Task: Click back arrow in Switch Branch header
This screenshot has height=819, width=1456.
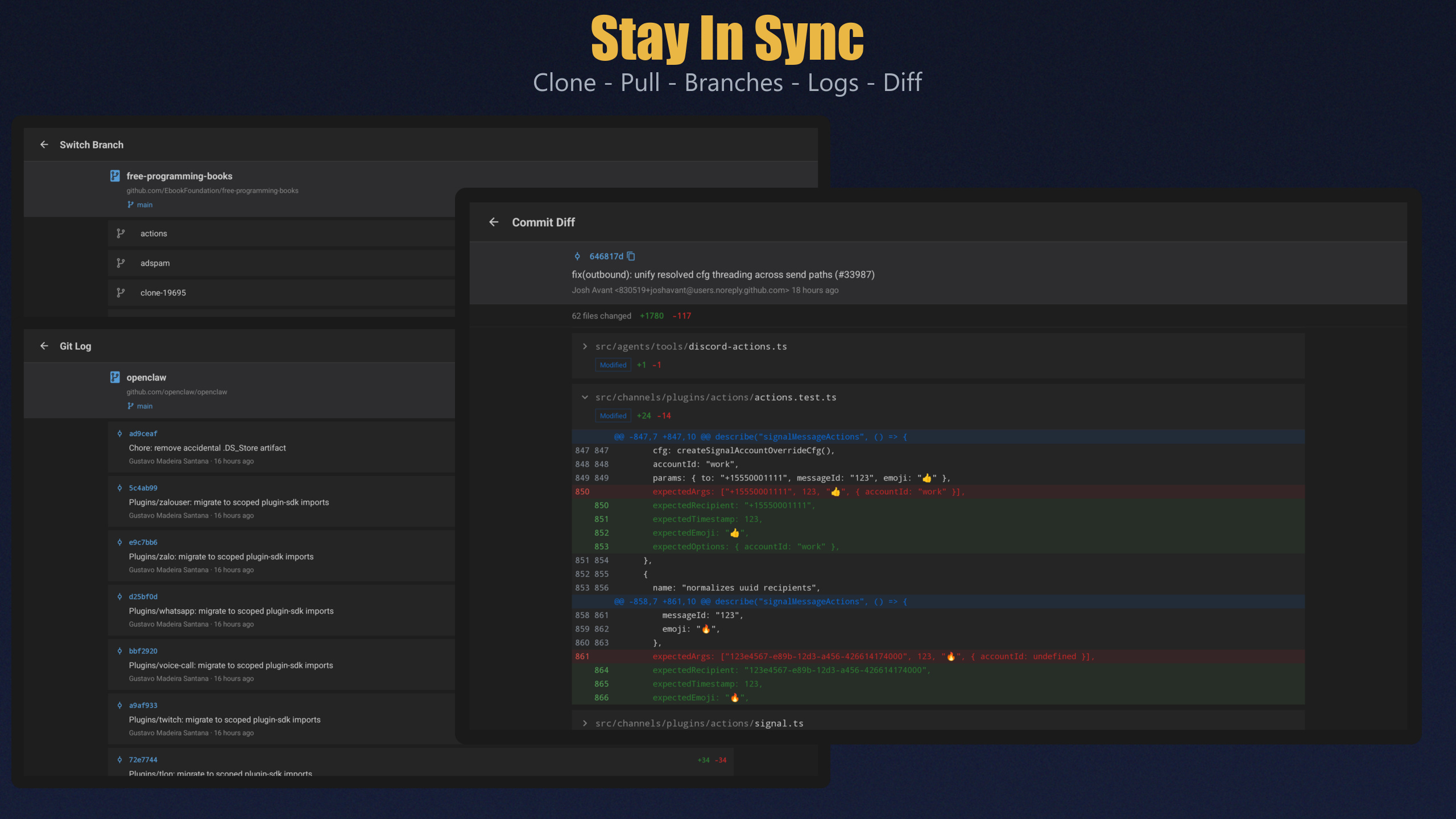Action: point(44,144)
